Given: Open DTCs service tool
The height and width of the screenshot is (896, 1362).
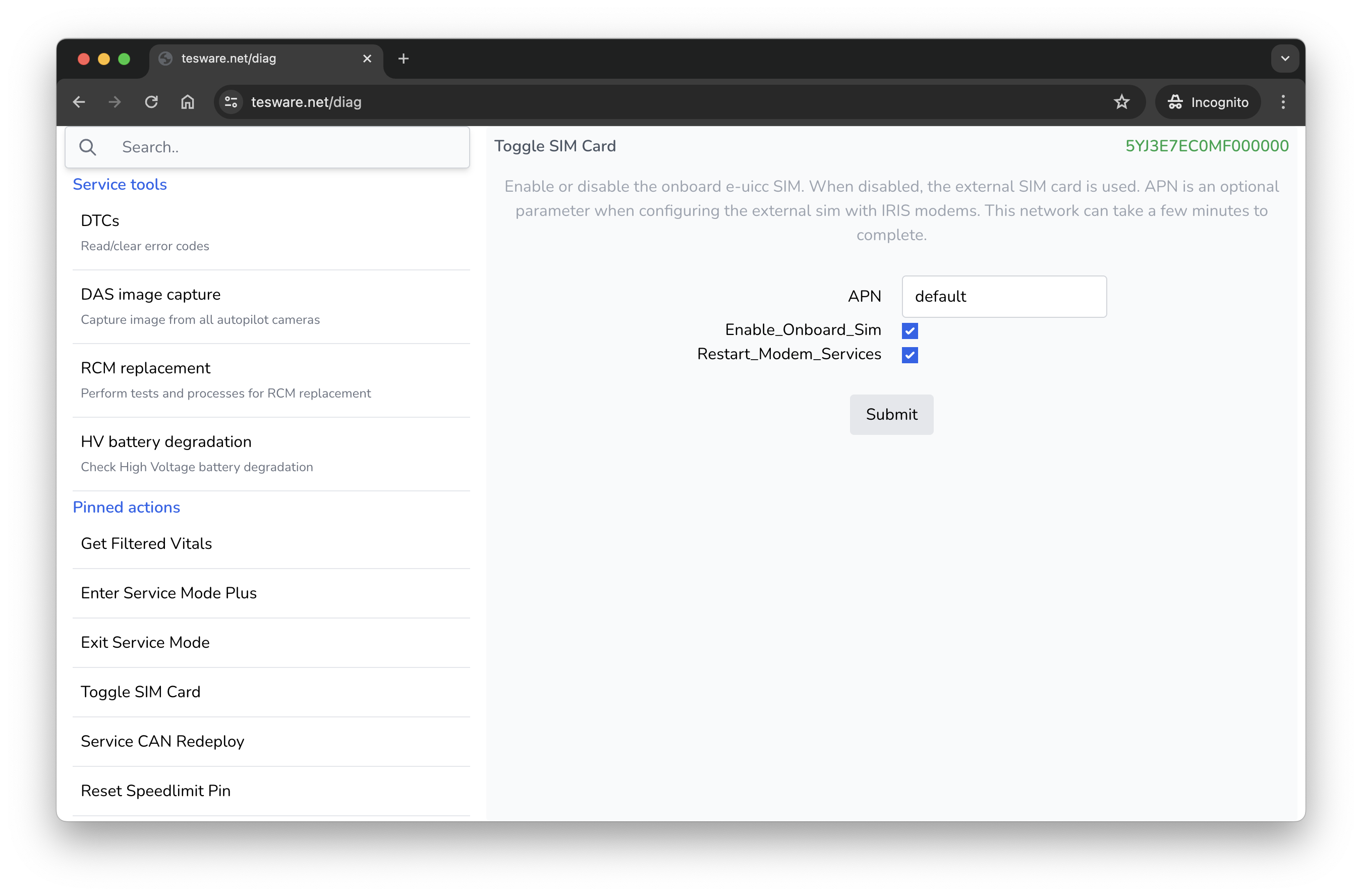Looking at the screenshot, I should point(100,221).
